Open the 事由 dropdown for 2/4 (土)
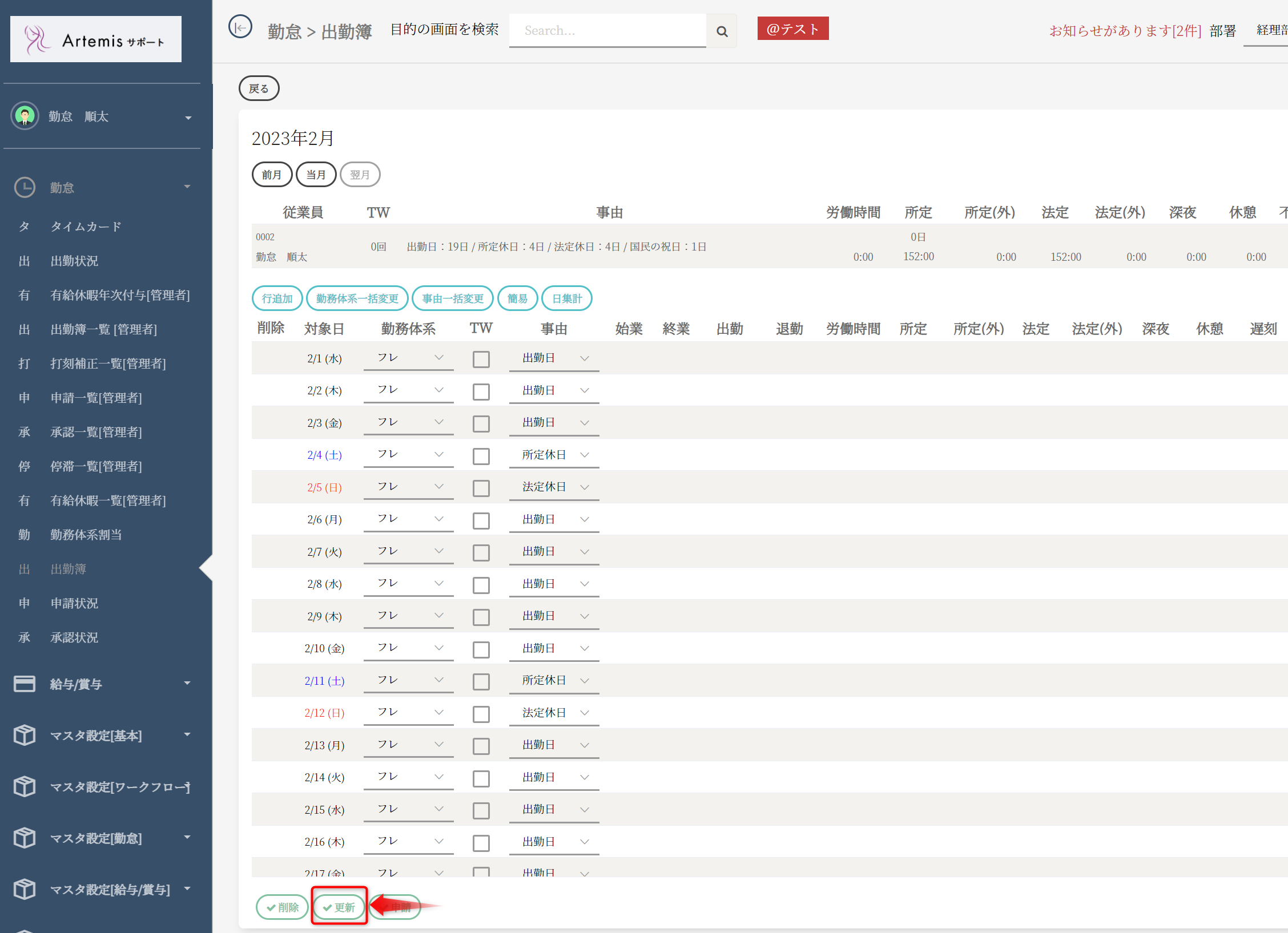Image resolution: width=1288 pixels, height=933 pixels. [x=554, y=455]
